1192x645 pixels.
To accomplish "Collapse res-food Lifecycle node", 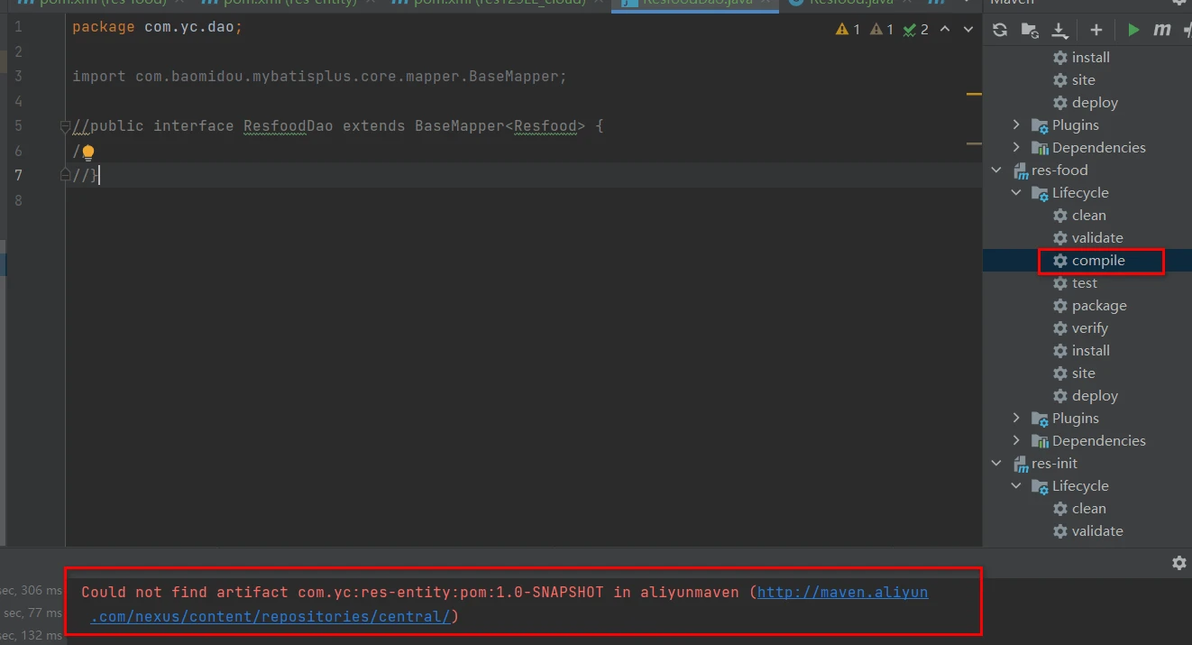I will click(x=1016, y=192).
